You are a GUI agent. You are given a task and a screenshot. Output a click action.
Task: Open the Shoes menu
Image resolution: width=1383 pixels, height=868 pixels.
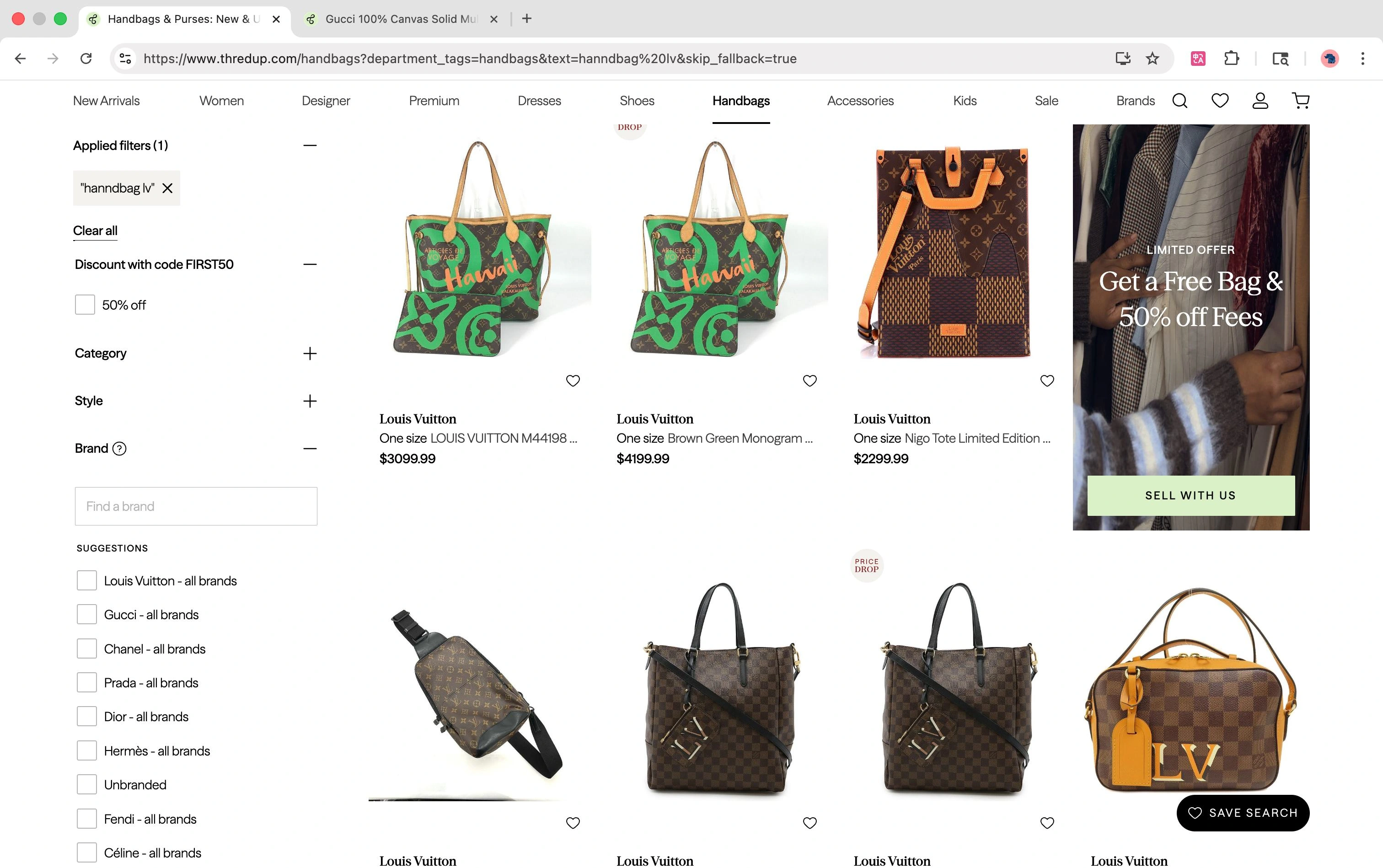click(637, 101)
